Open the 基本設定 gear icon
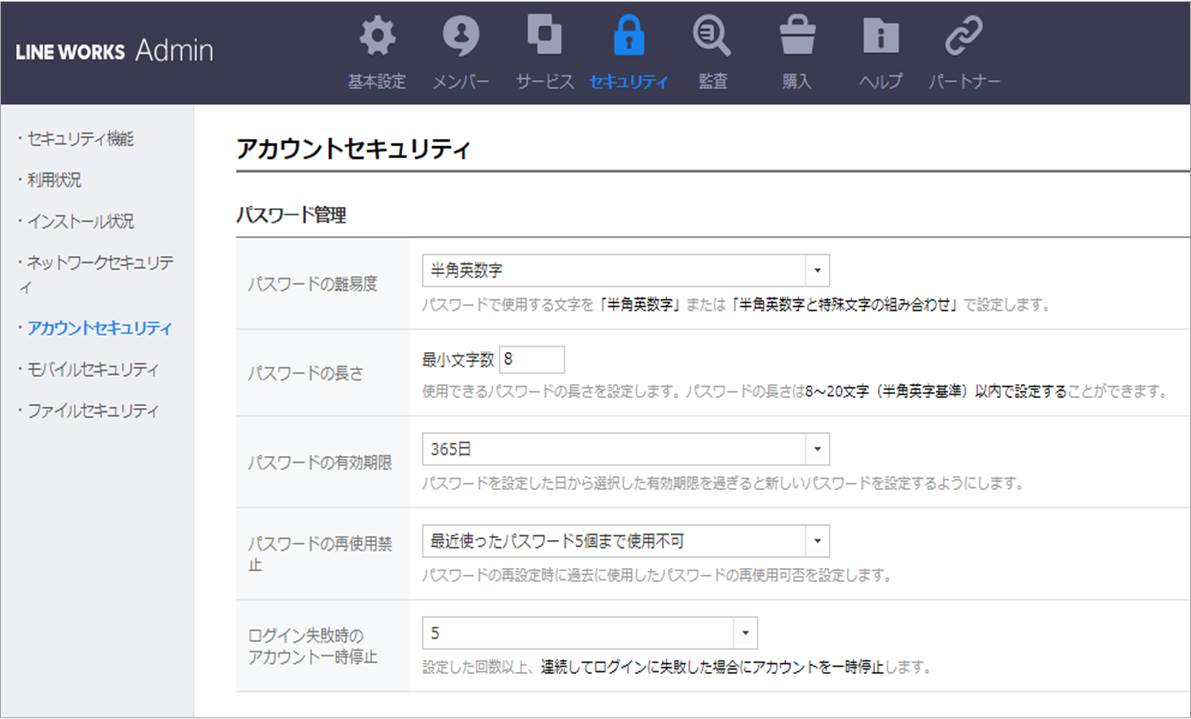 coord(377,39)
